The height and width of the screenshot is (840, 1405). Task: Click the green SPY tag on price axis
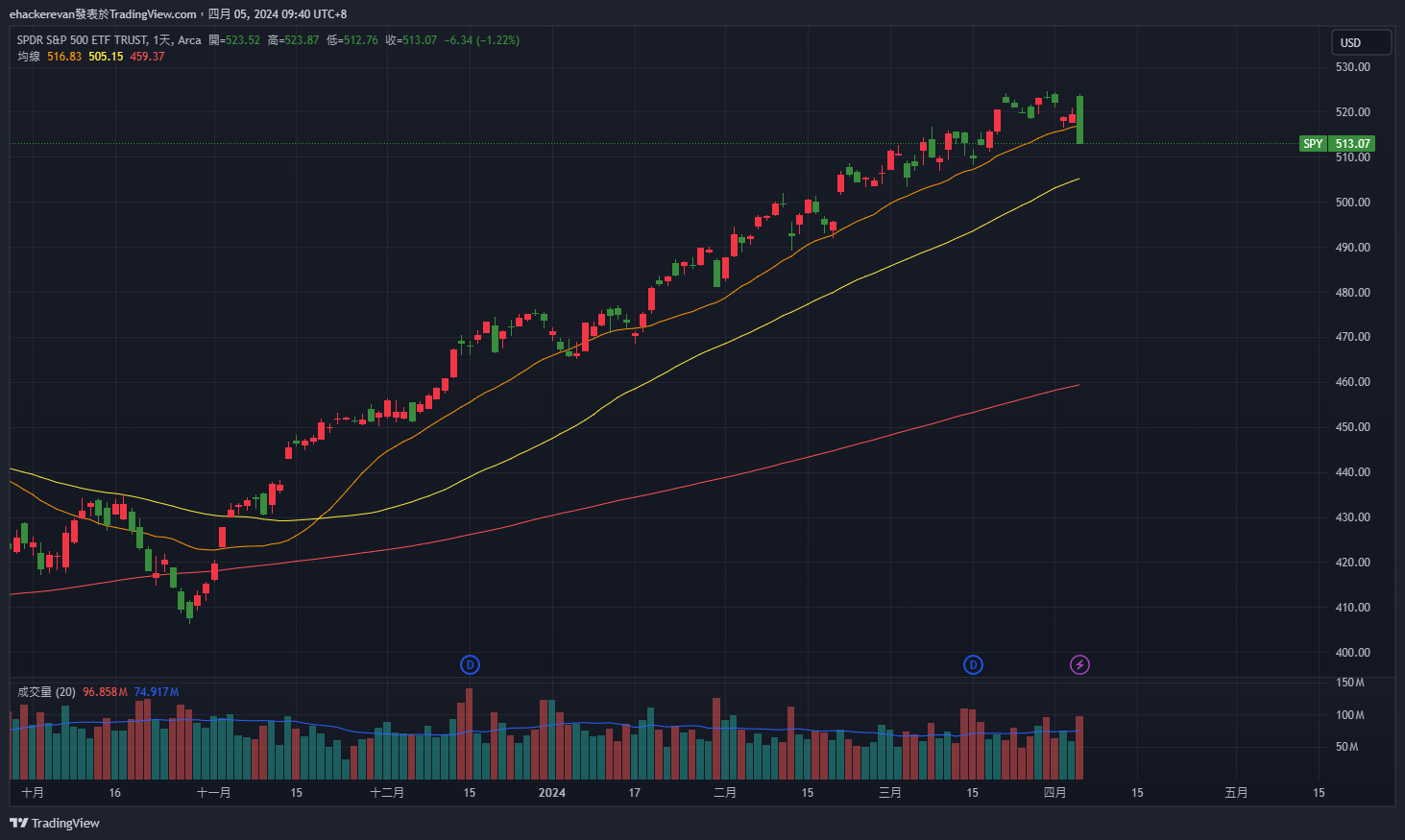pos(1312,144)
